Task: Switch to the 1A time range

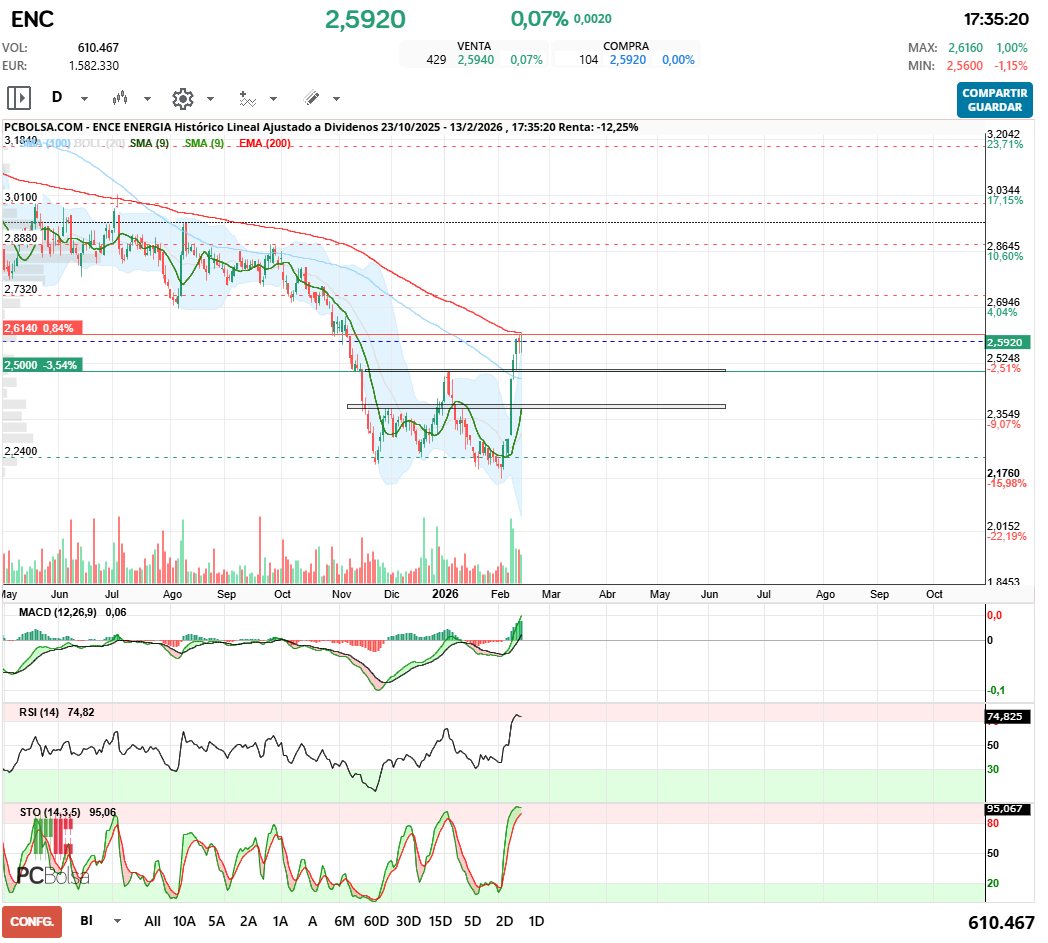Action: [280, 921]
